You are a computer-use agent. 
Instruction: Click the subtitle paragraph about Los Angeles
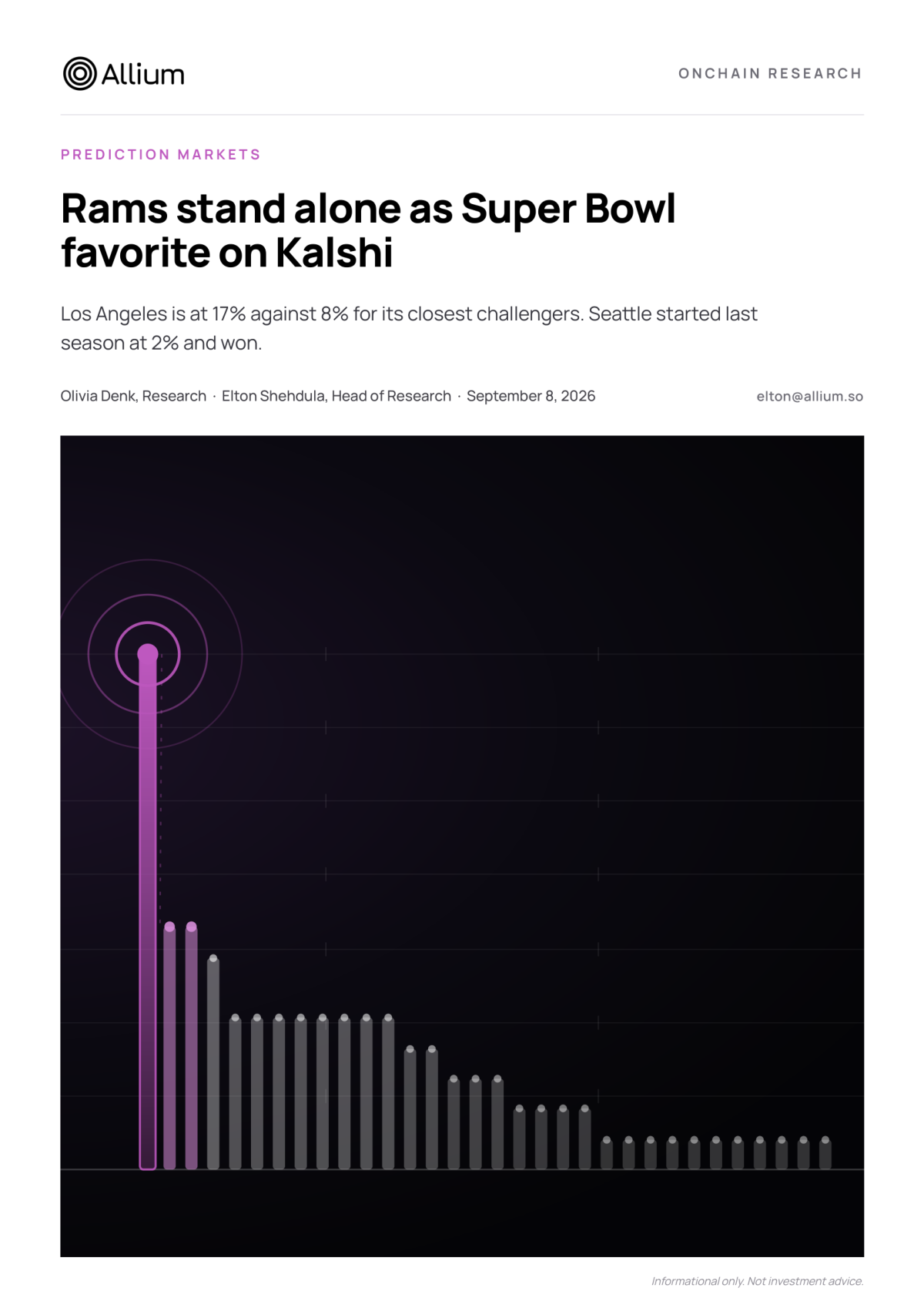(x=409, y=328)
